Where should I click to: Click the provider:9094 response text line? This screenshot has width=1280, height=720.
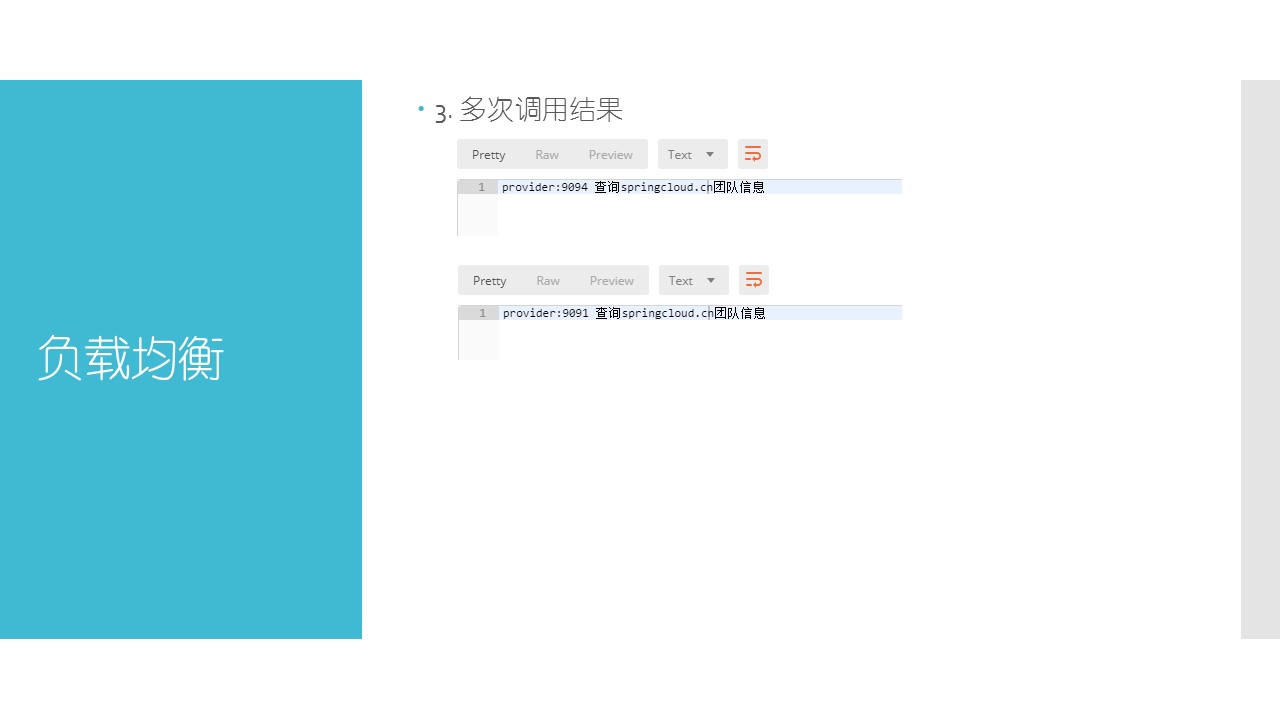tap(633, 187)
